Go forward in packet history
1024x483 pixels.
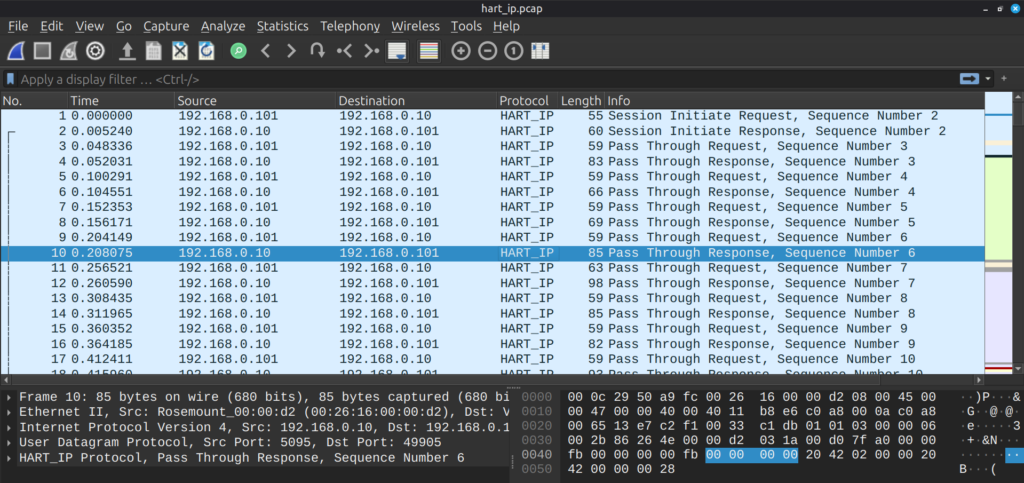[x=291, y=51]
